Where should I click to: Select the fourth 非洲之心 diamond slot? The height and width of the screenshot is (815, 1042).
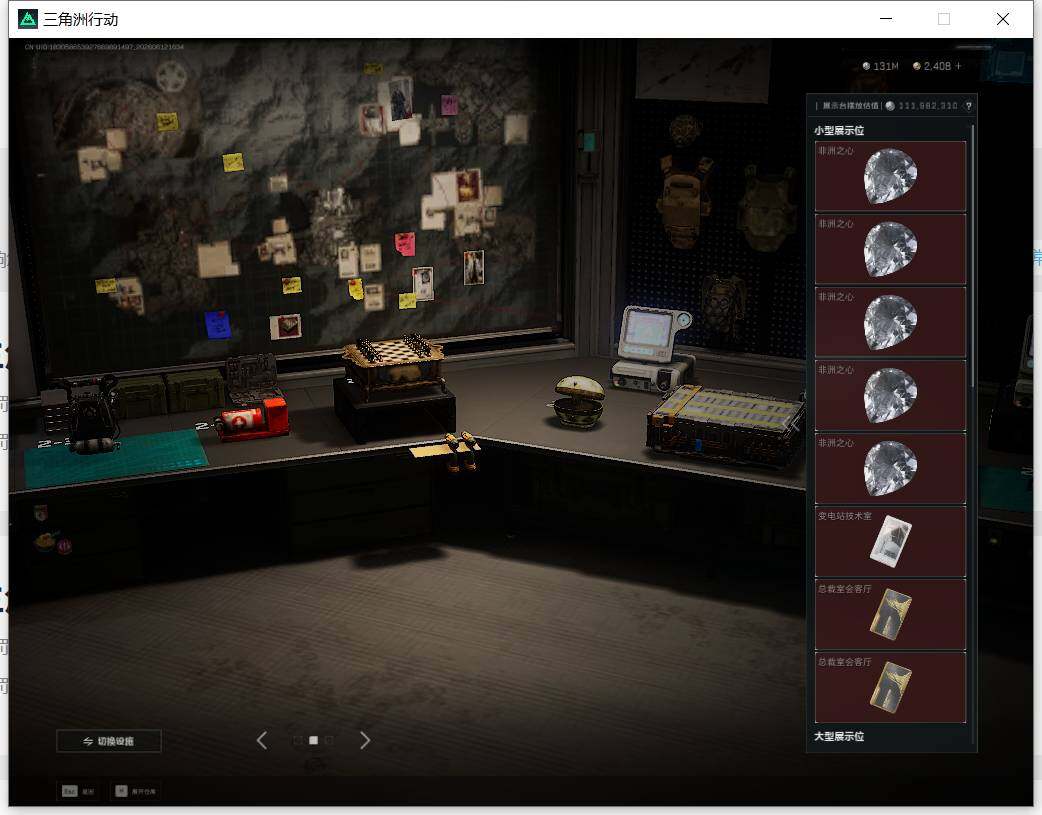pos(890,396)
